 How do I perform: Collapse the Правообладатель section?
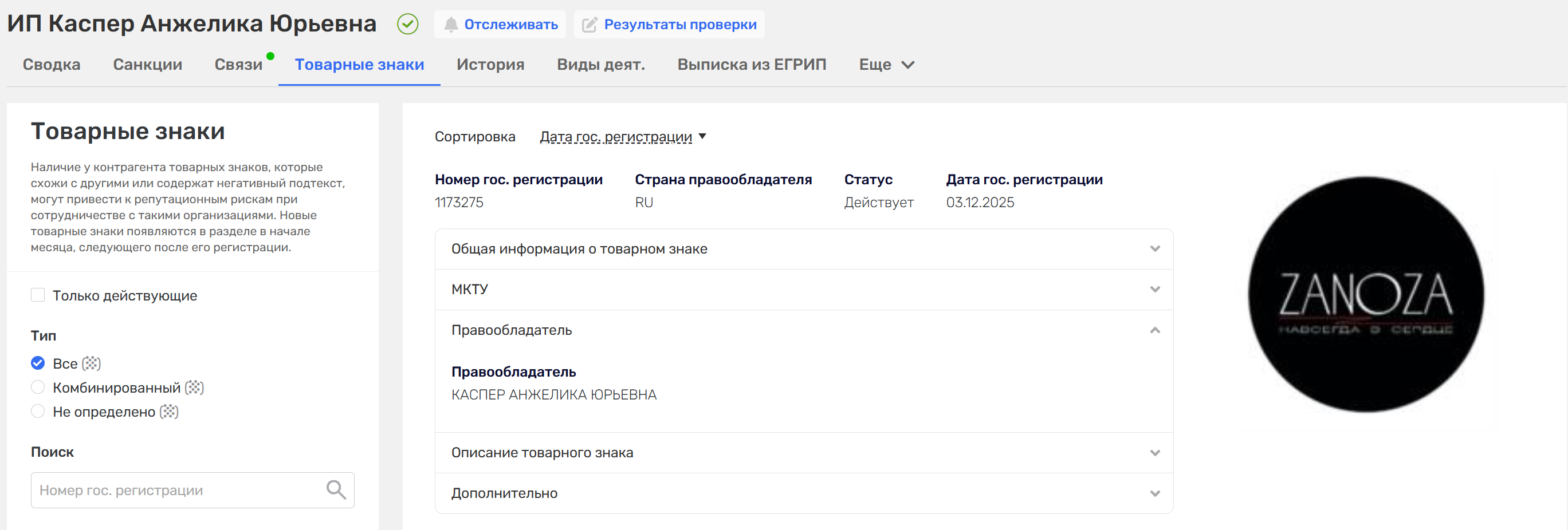(804, 331)
